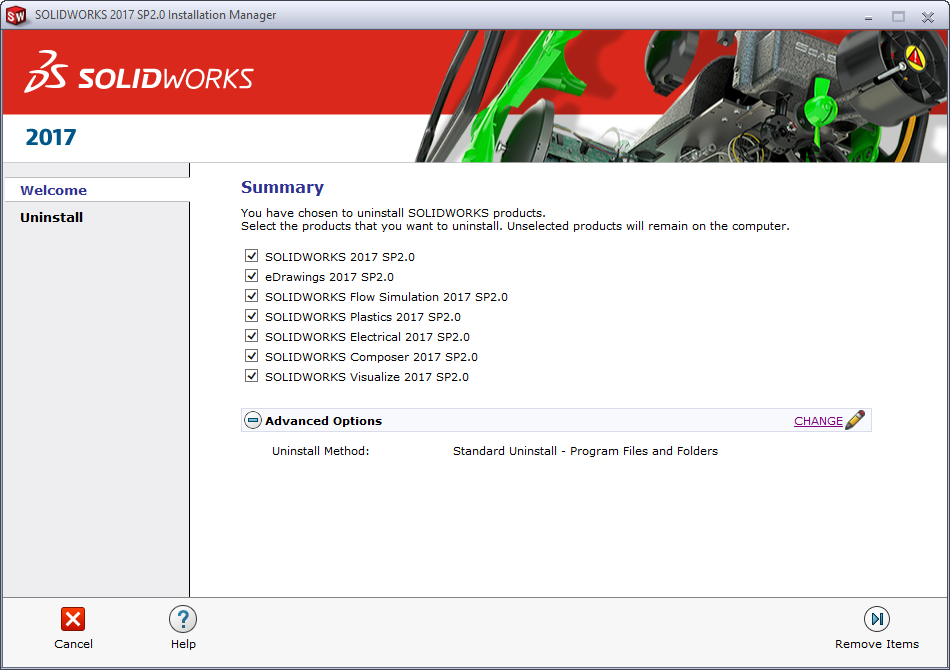Open the CHANGE link for Advanced Options
This screenshot has height=670, width=950.
(x=819, y=420)
